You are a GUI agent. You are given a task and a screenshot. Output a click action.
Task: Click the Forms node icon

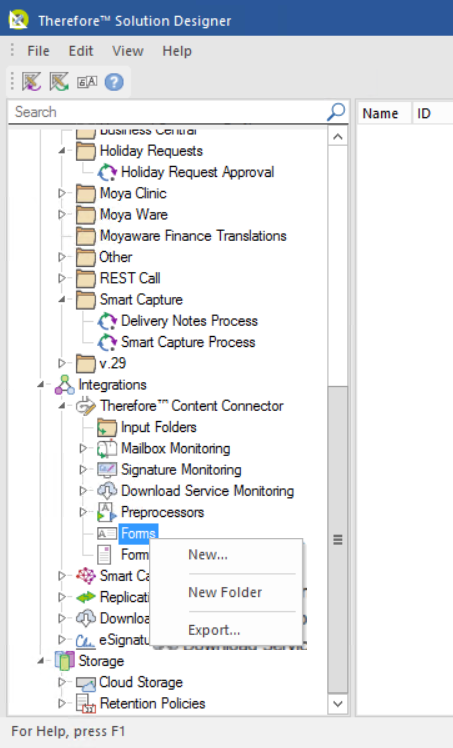[x=107, y=533]
